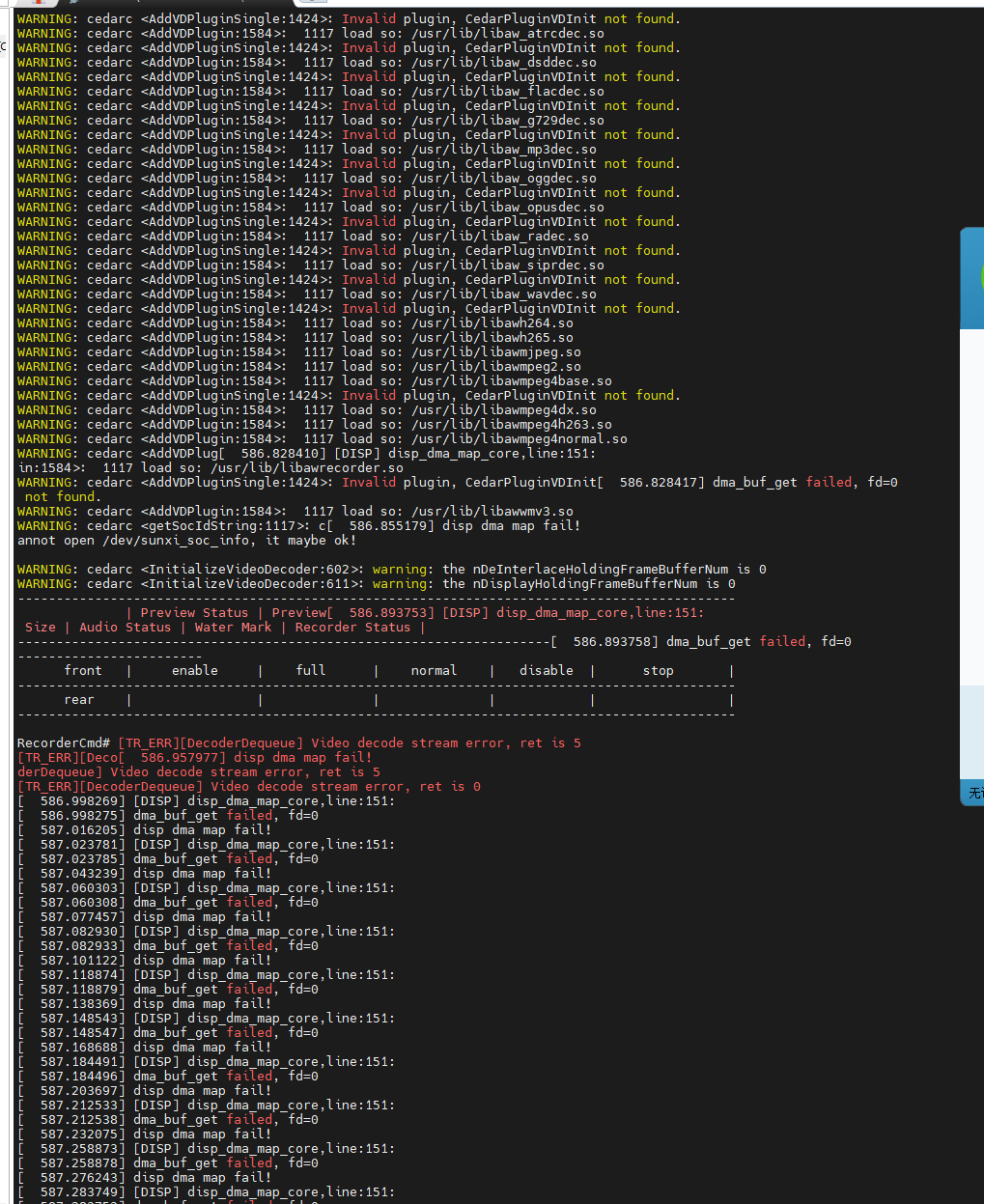Select the "full" cell in the status table
984x1204 pixels.
tap(310, 670)
